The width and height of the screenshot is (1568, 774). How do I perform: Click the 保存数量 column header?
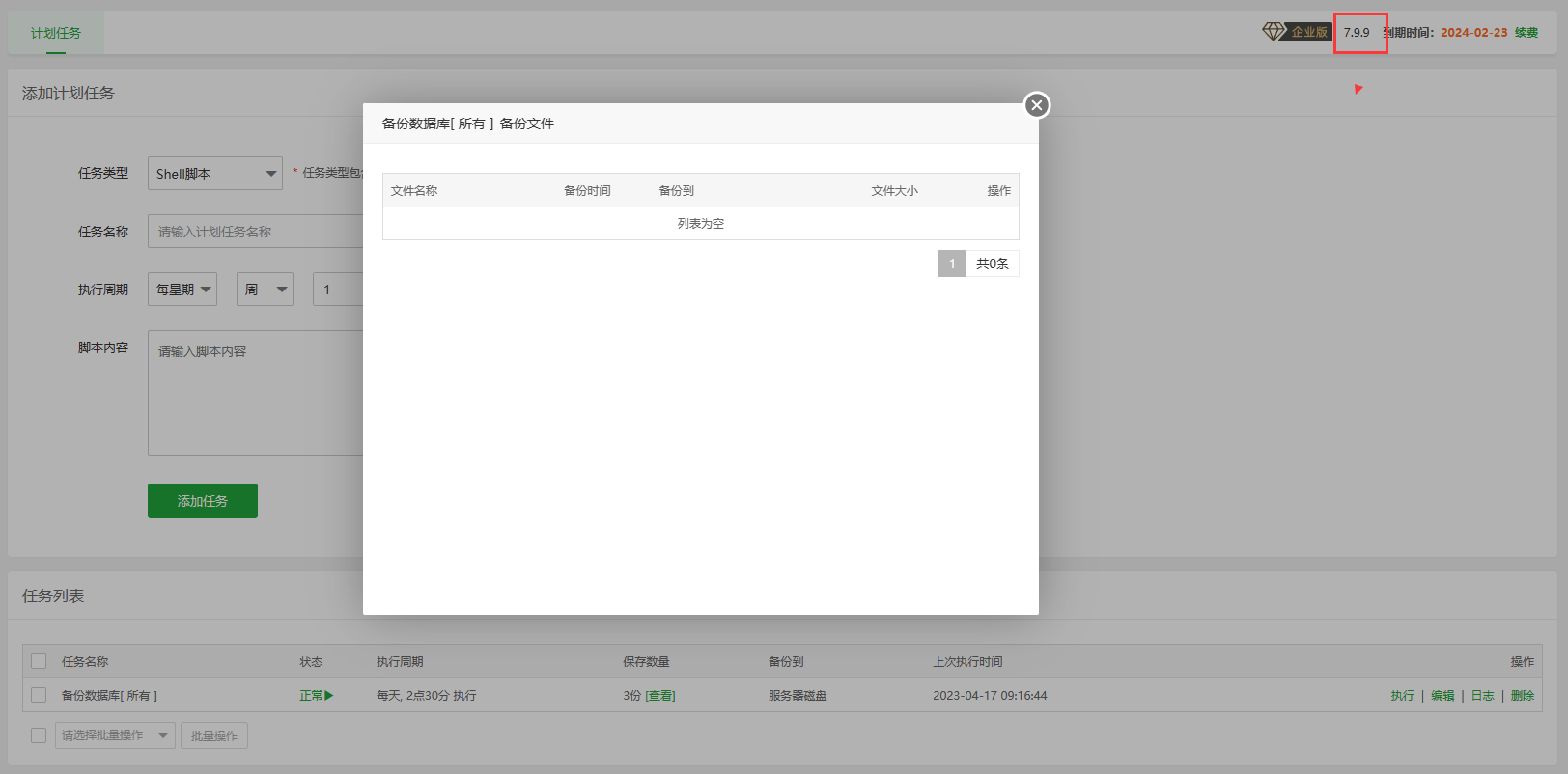(x=646, y=661)
